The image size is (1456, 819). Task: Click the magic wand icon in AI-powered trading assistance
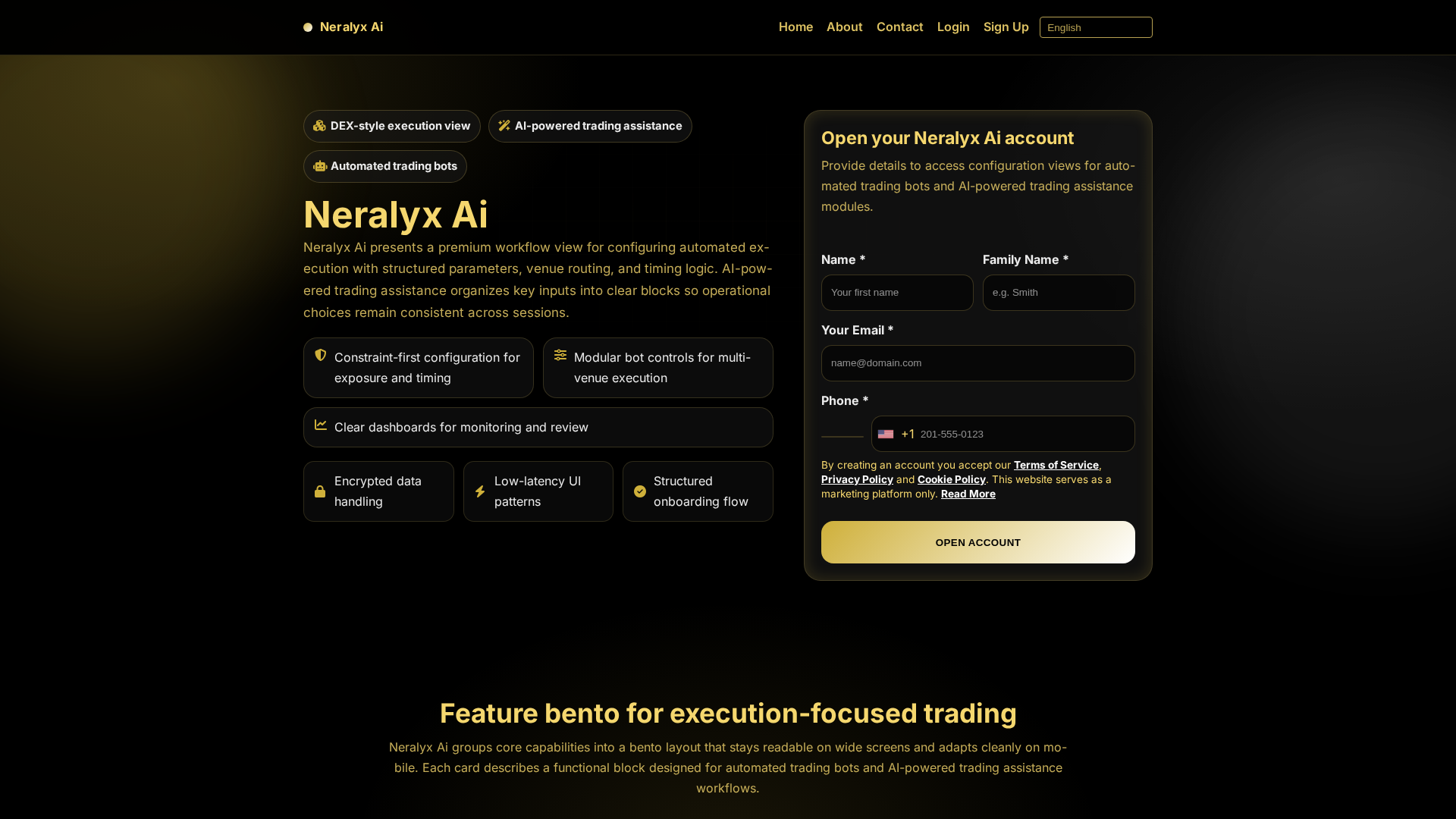pos(504,126)
